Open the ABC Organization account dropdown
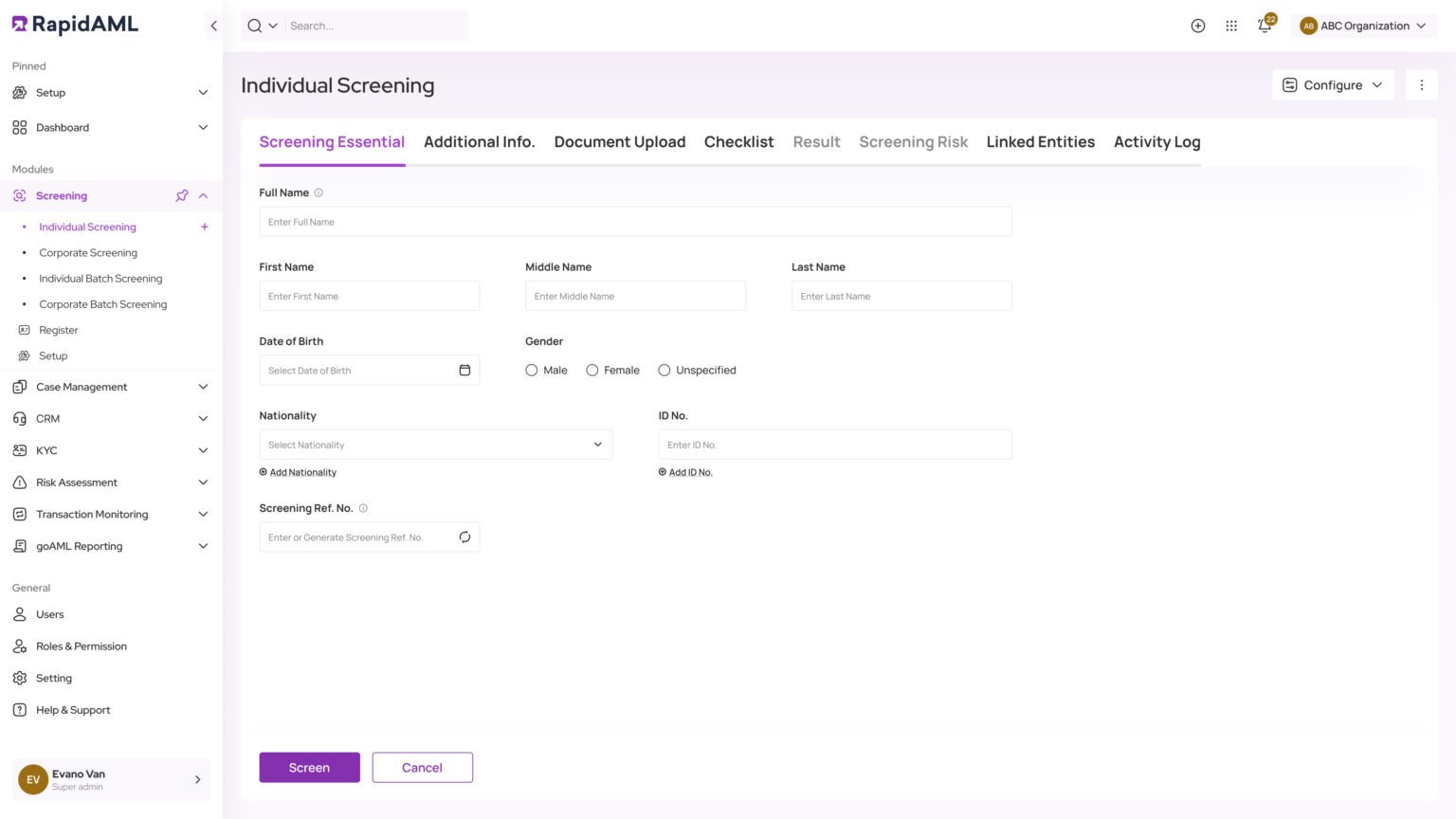The height and width of the screenshot is (819, 1456). (x=1365, y=26)
